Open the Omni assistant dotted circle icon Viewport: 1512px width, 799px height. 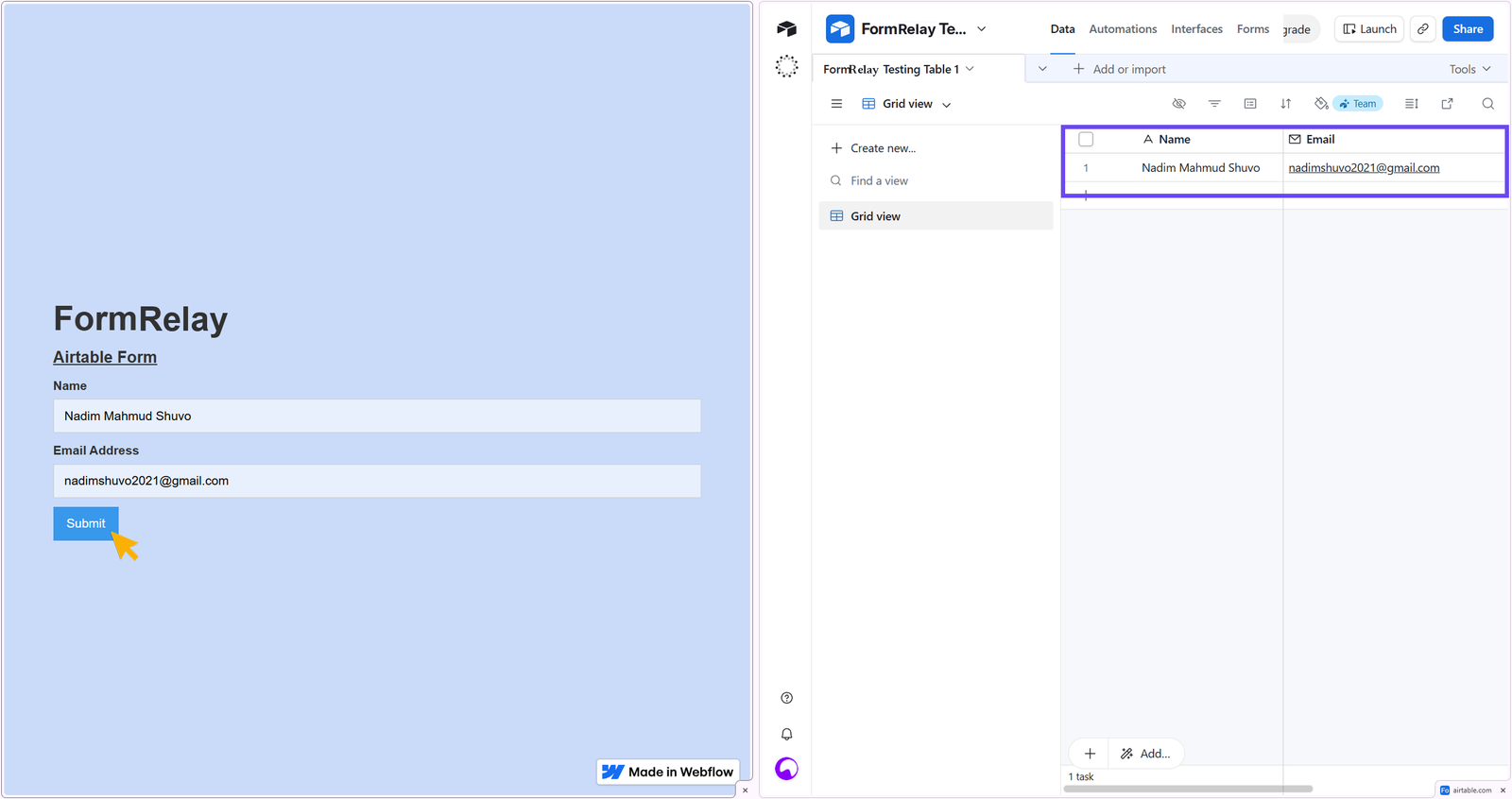786,66
